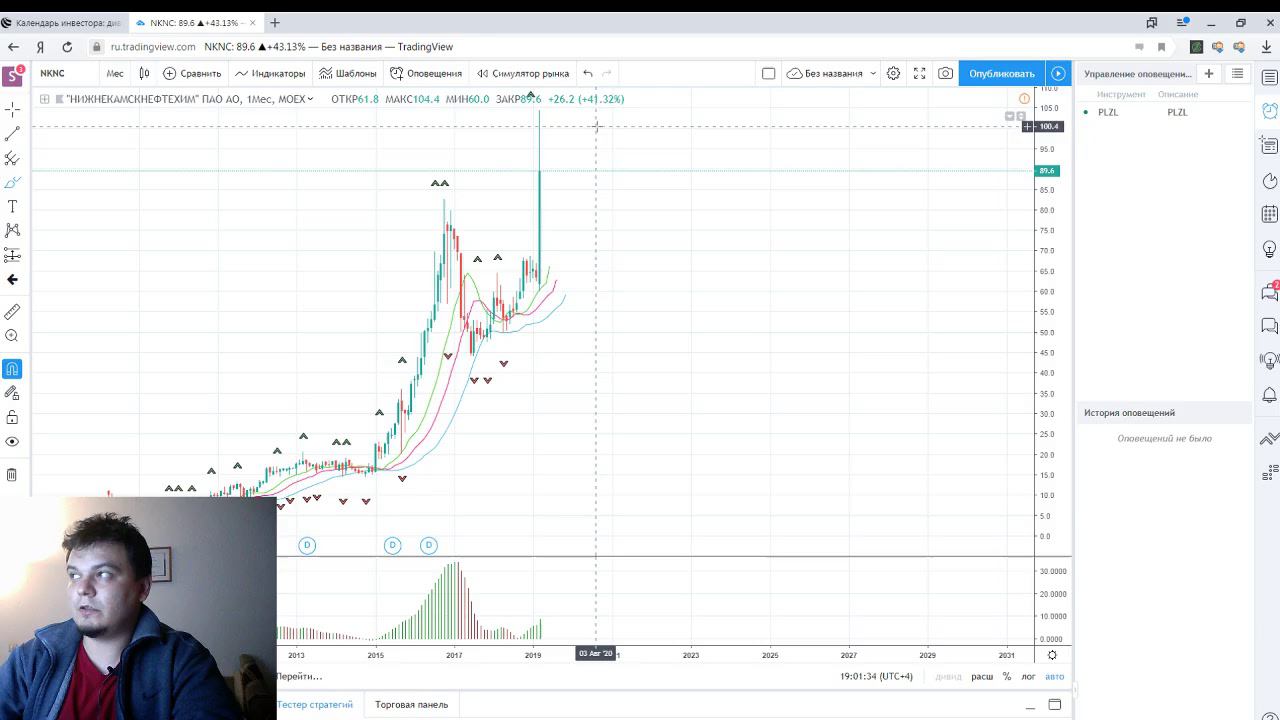Open the chart layout selector square

coord(768,73)
